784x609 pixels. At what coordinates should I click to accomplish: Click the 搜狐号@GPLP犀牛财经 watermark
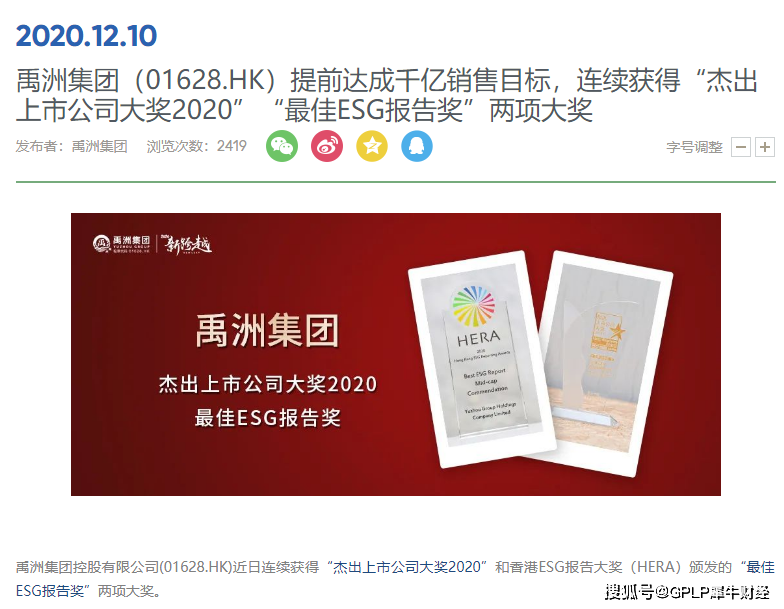tap(688, 592)
